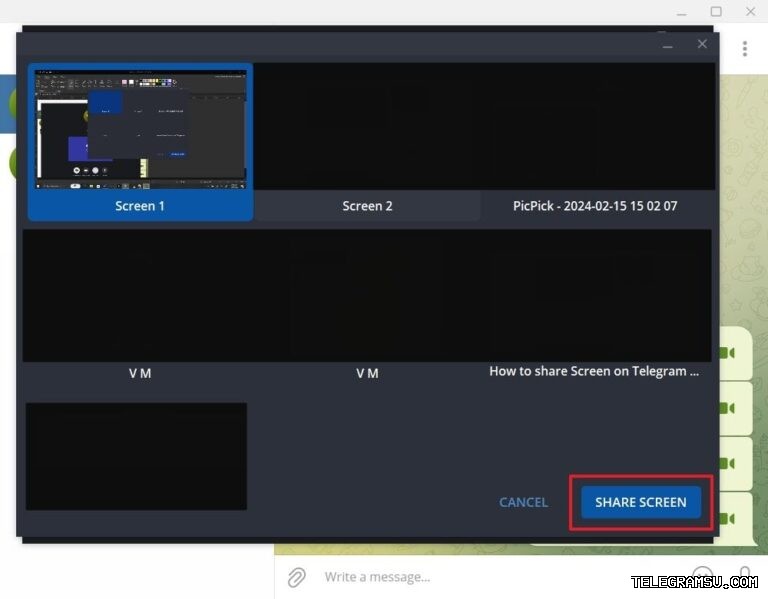Click the PicPick - 2024-02-15 15 02 07 label
Screen dimensions: 768x599
pyautogui.click(x=595, y=206)
